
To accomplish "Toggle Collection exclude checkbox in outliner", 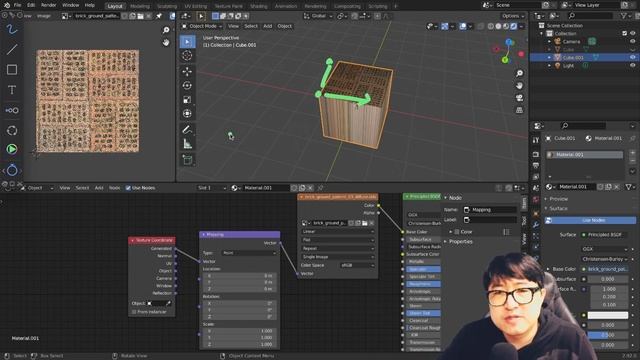I will click(x=624, y=33).
